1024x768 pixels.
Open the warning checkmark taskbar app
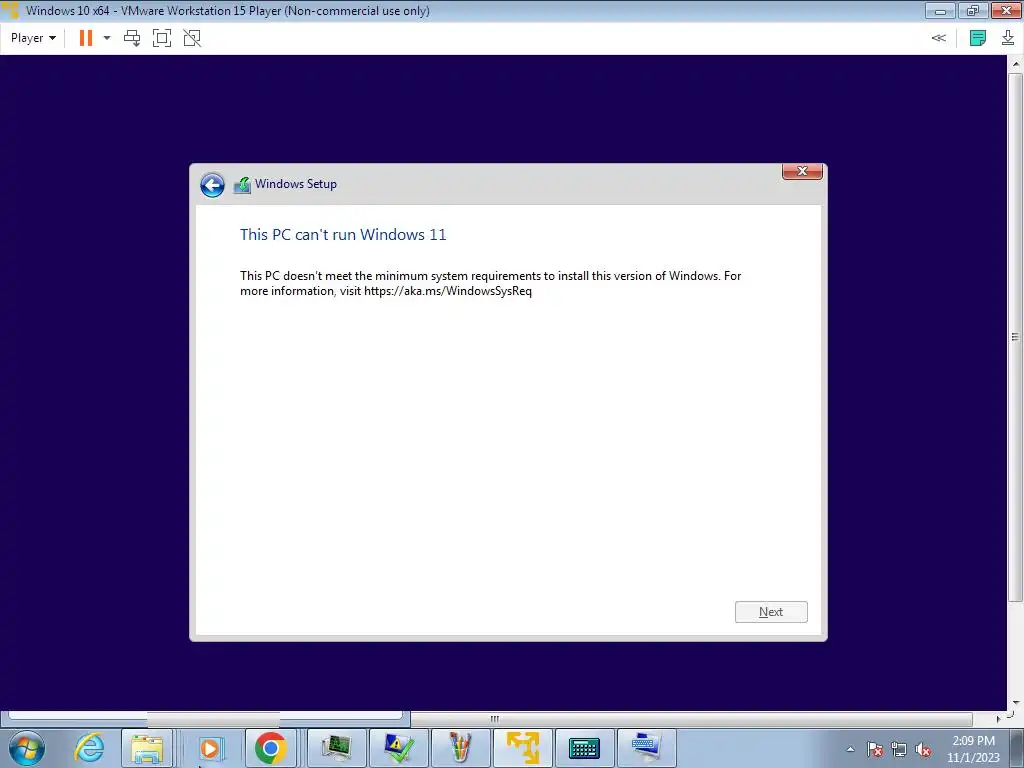[398, 748]
